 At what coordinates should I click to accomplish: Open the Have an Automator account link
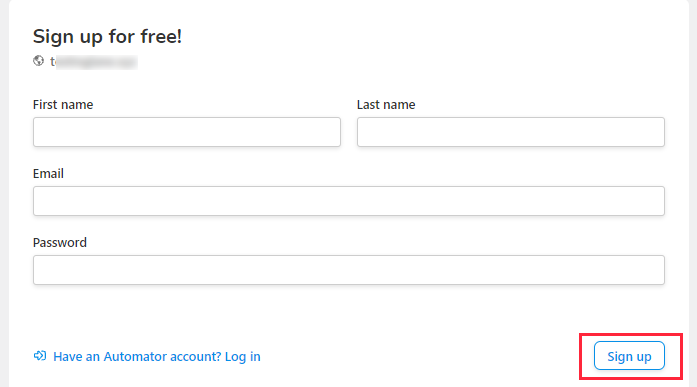[x=156, y=356]
